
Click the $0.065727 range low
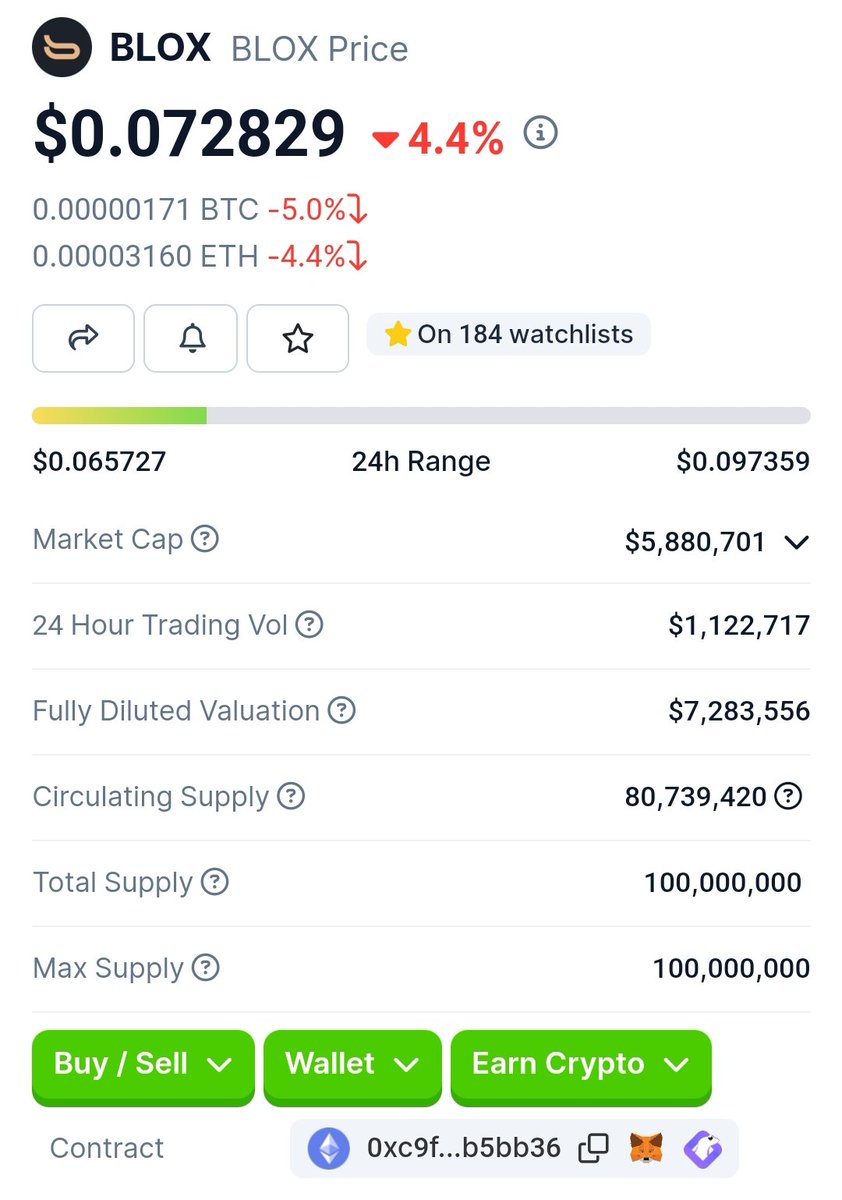tap(99, 461)
